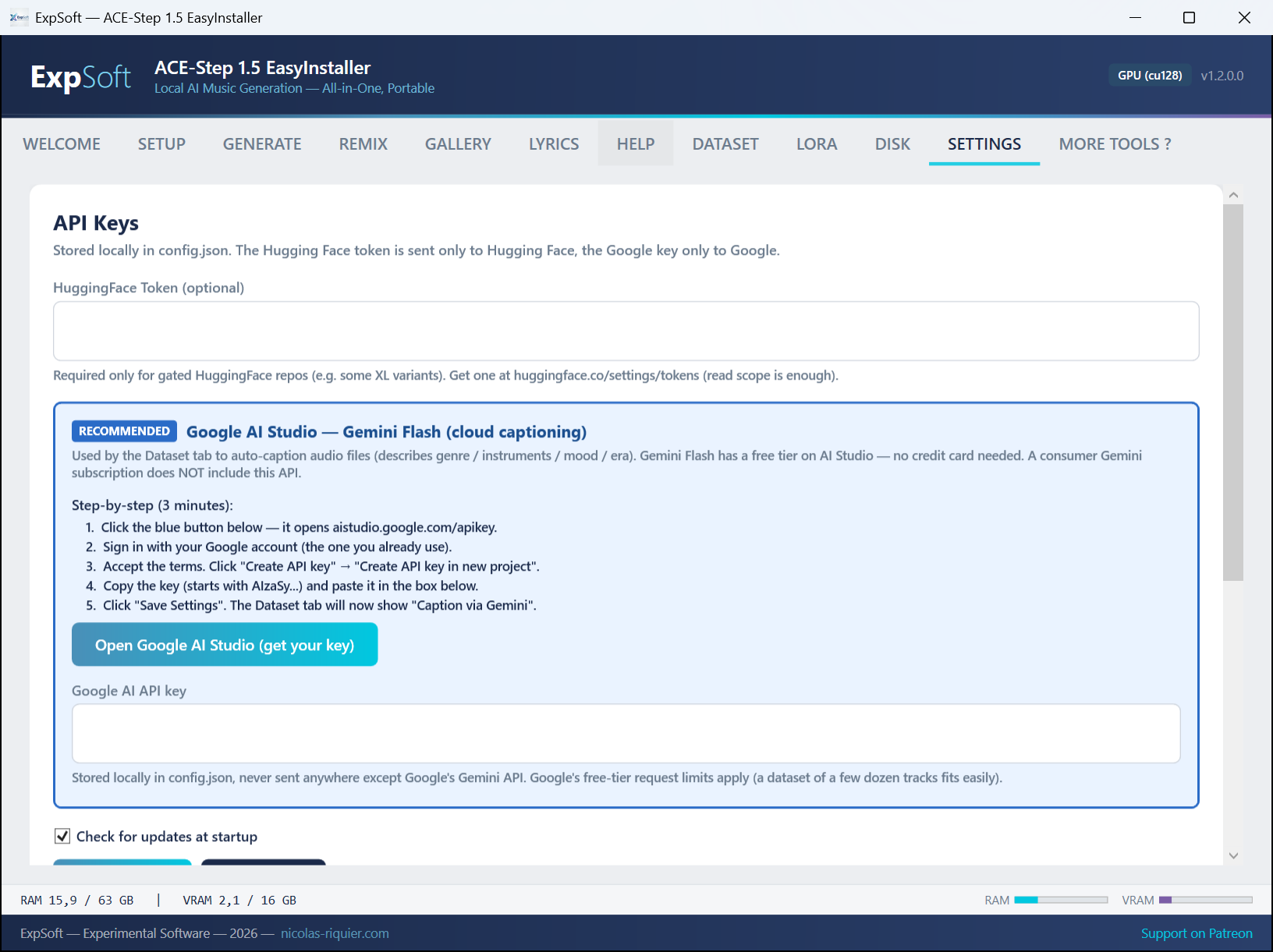Image resolution: width=1273 pixels, height=952 pixels.
Task: Click version label v1.2.0.0
Action: tap(1222, 76)
